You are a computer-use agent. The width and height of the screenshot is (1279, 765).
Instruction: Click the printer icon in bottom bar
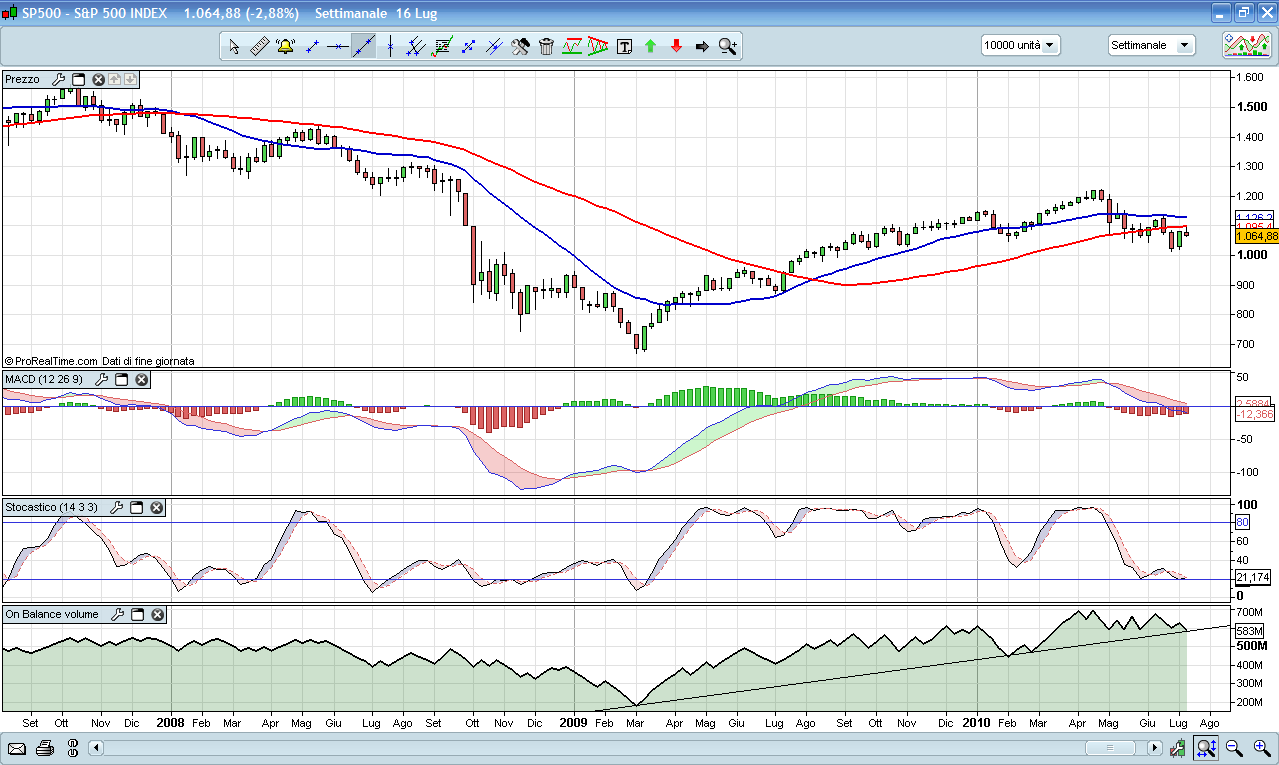[44, 748]
